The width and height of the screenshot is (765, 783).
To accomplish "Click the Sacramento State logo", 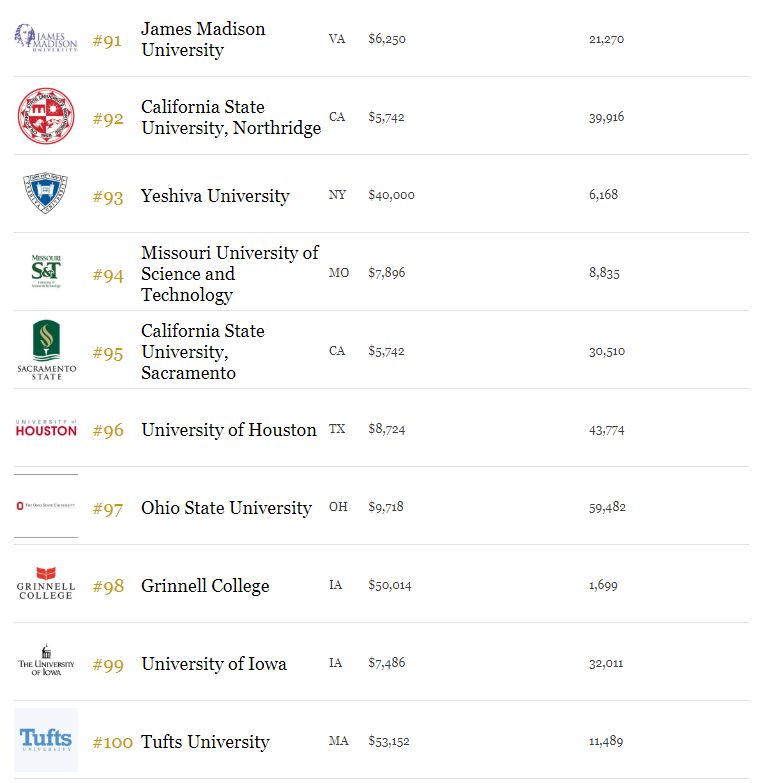I will pyautogui.click(x=46, y=350).
